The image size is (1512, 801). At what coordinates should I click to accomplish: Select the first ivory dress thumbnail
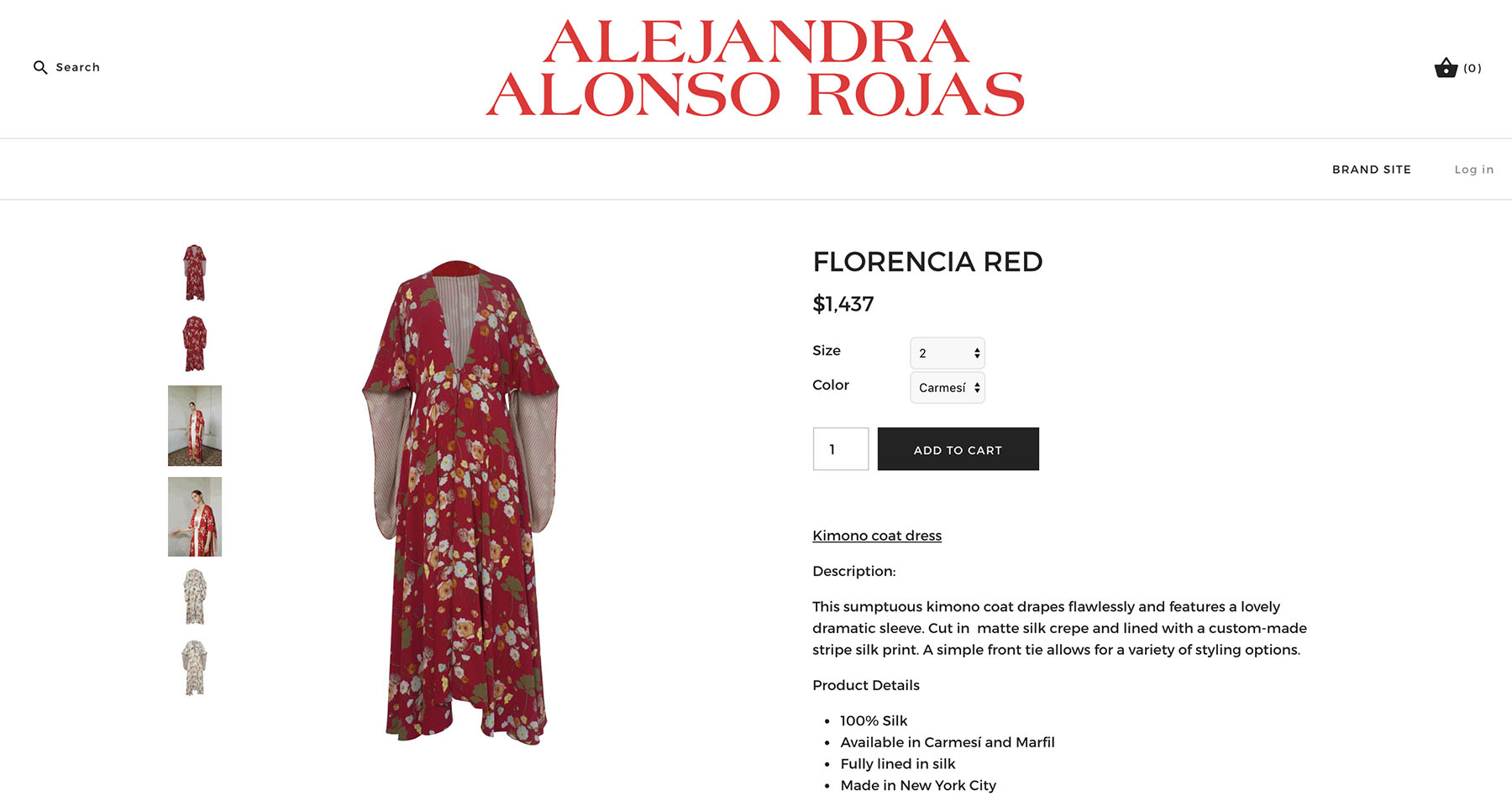(195, 597)
